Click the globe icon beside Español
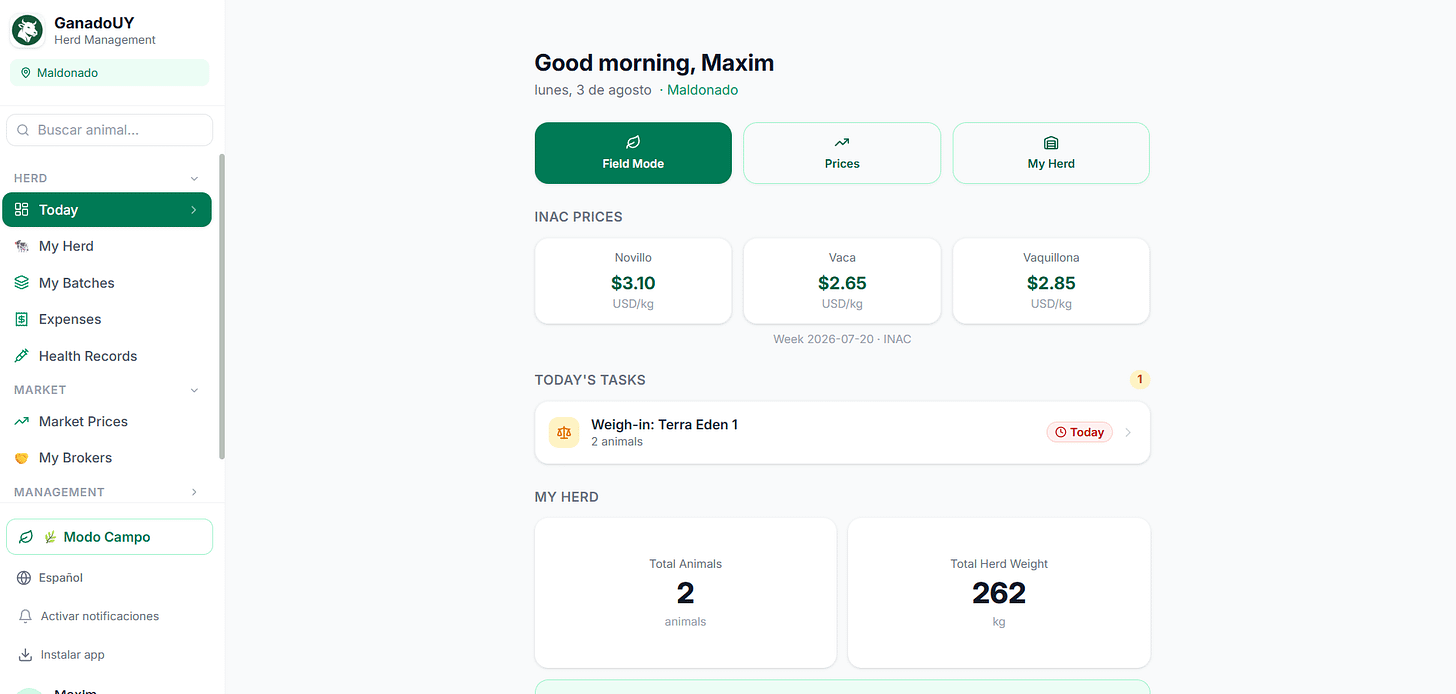The image size is (1456, 694). tap(25, 578)
